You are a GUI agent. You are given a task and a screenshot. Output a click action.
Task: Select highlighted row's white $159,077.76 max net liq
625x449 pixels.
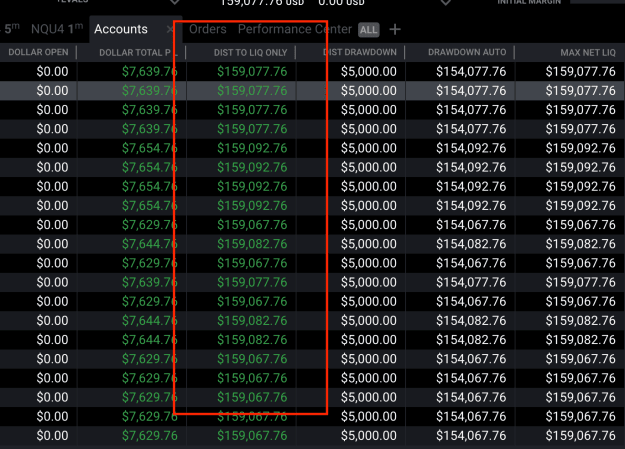580,91
